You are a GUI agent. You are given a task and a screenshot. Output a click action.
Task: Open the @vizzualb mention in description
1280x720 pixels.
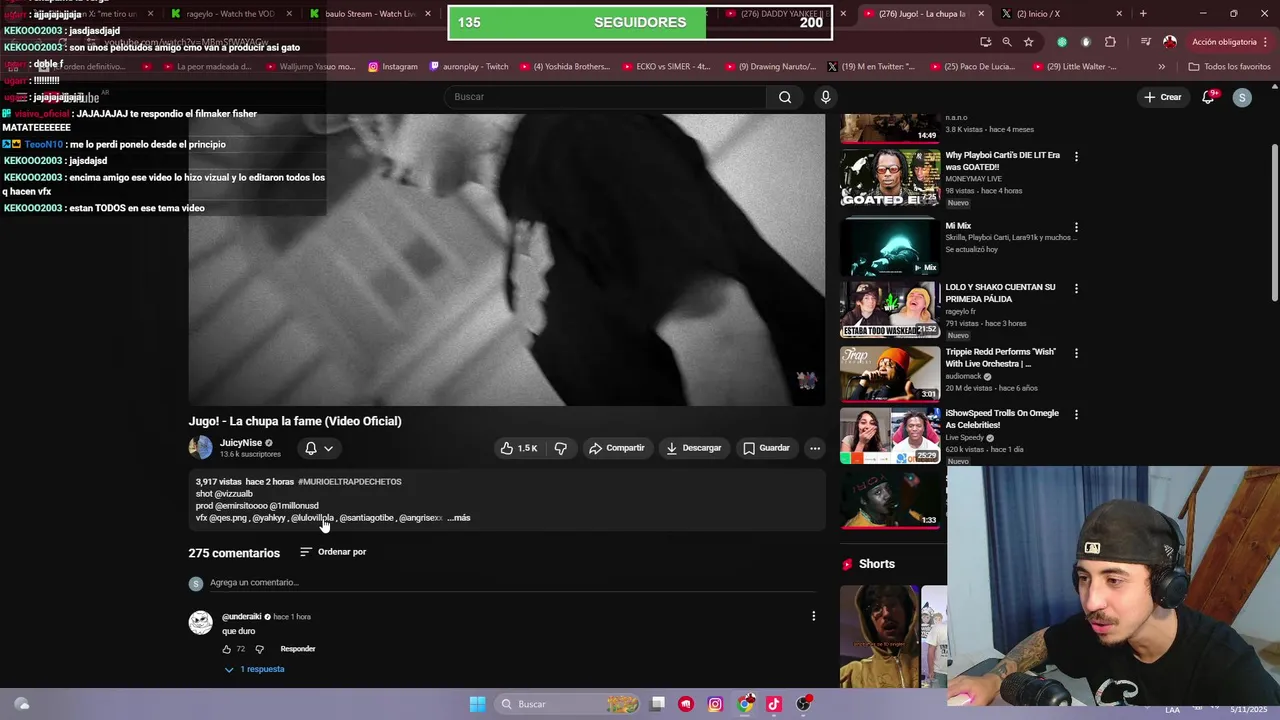pyautogui.click(x=234, y=494)
